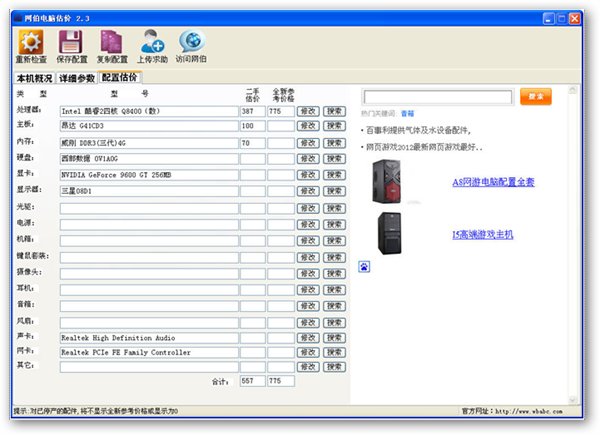Screen dimensions: 600x435
Task: Click the empty 光驱 model field
Action: click(149, 208)
